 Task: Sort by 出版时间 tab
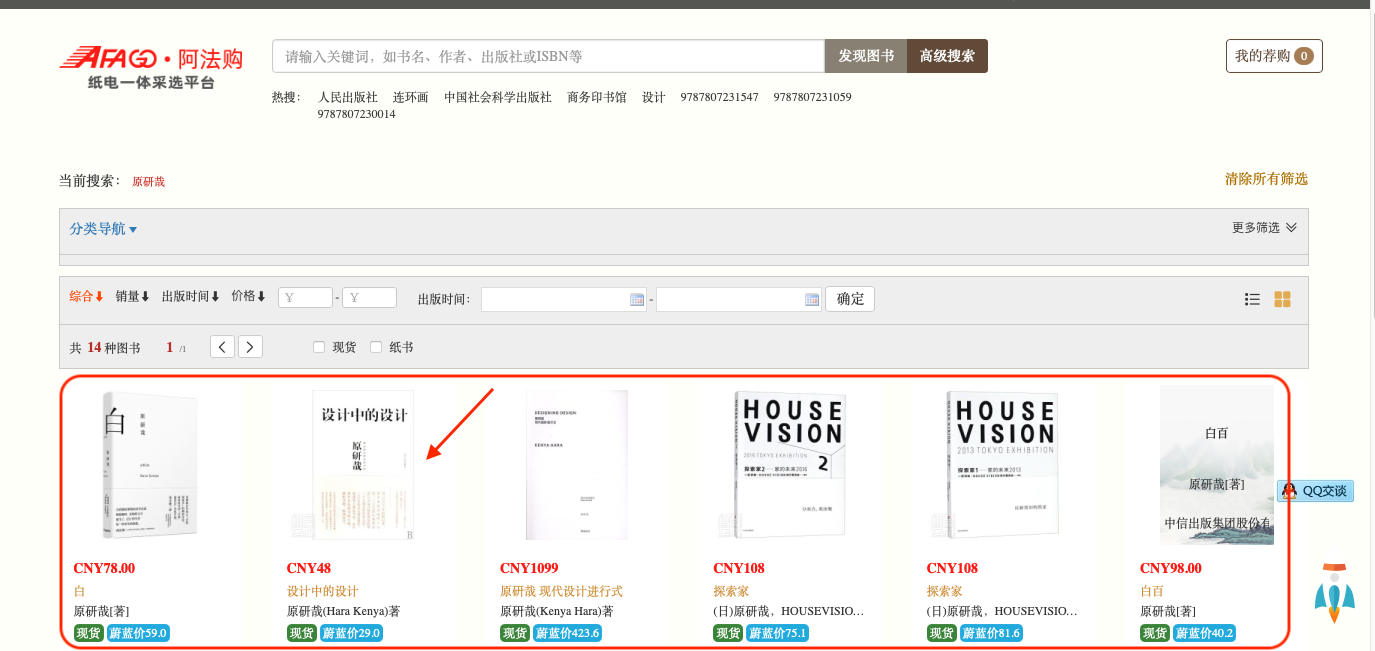coord(190,297)
